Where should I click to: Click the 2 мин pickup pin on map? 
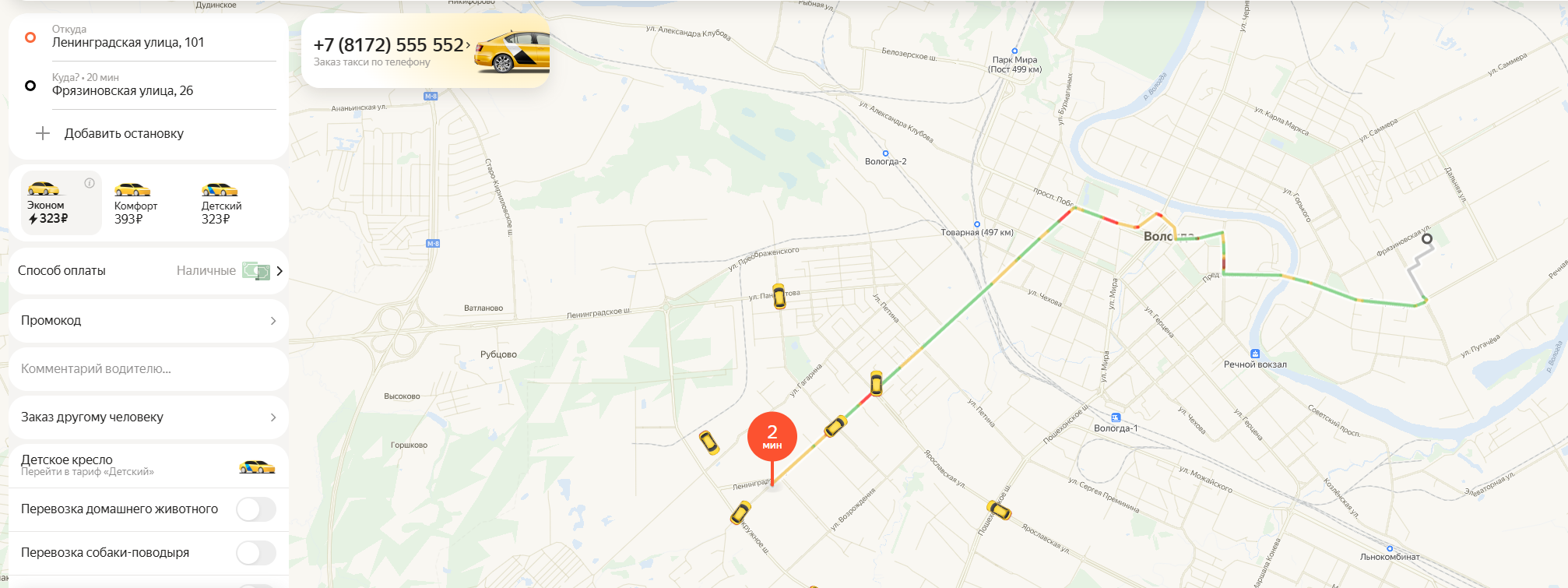772,437
